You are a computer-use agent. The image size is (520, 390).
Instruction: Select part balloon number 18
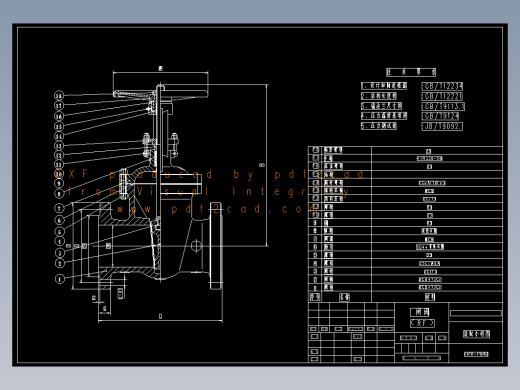(x=59, y=96)
